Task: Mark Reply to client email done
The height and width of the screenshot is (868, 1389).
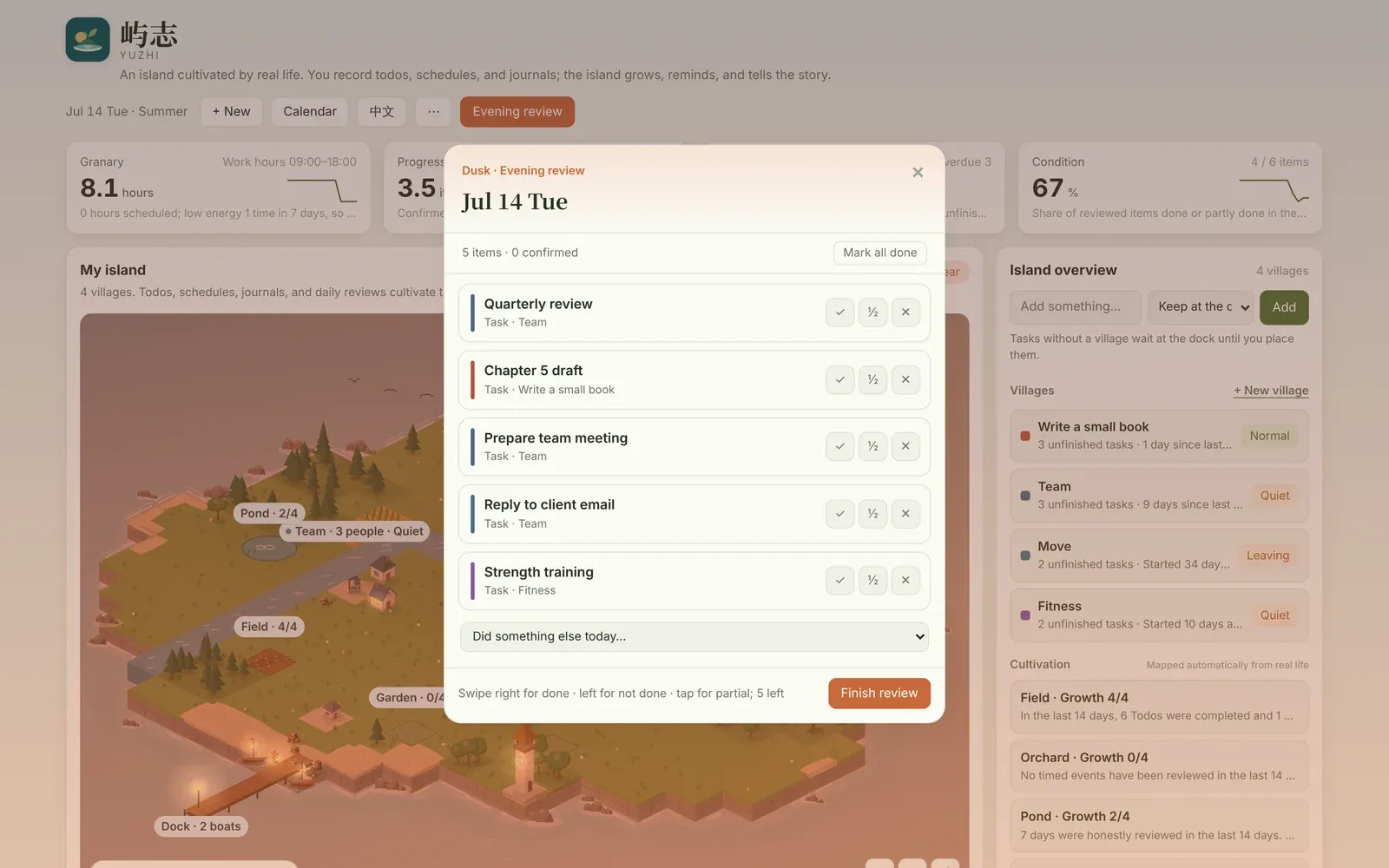Action: 839,514
